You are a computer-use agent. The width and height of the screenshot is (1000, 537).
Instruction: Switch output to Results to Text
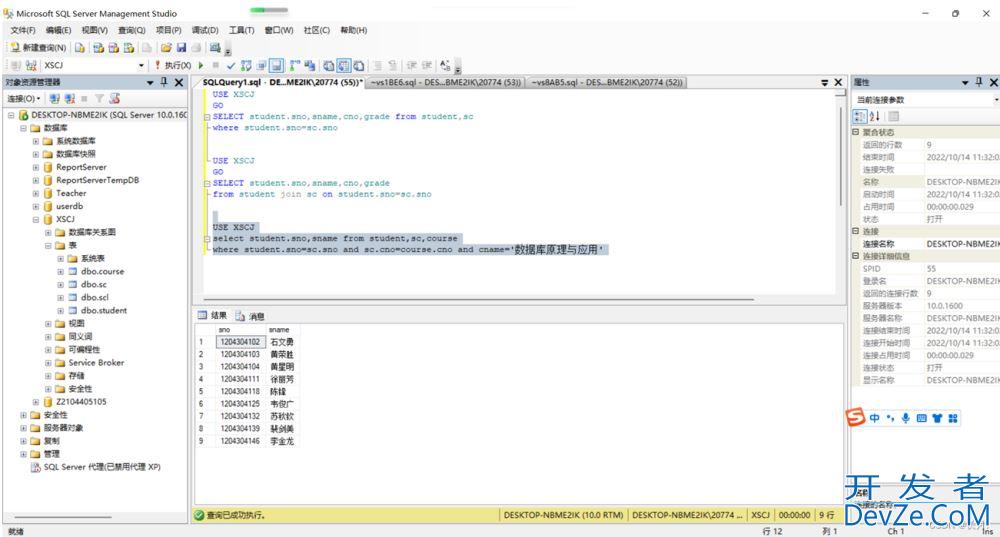tap(328, 66)
